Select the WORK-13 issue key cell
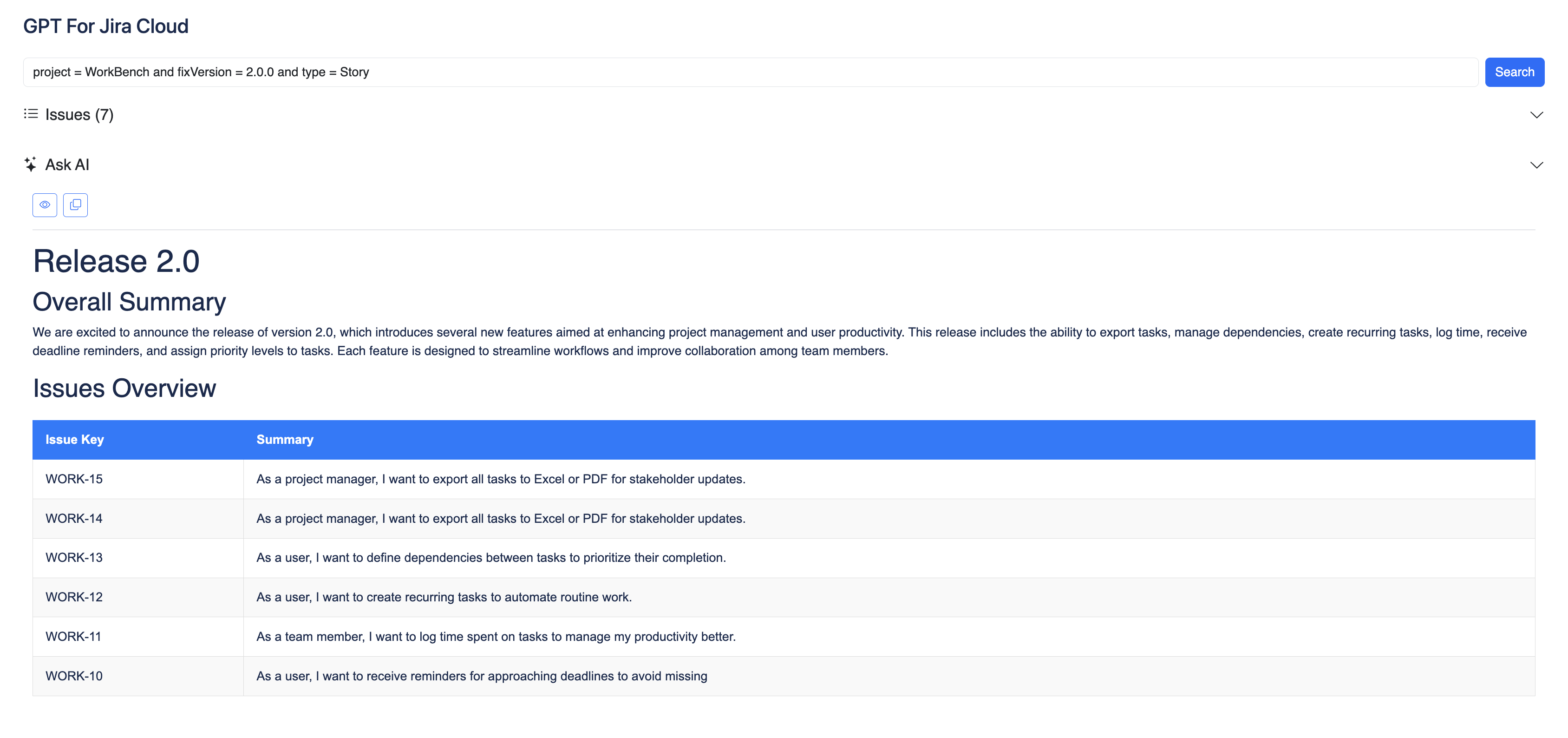Image resolution: width=1568 pixels, height=738 pixels. 74,558
